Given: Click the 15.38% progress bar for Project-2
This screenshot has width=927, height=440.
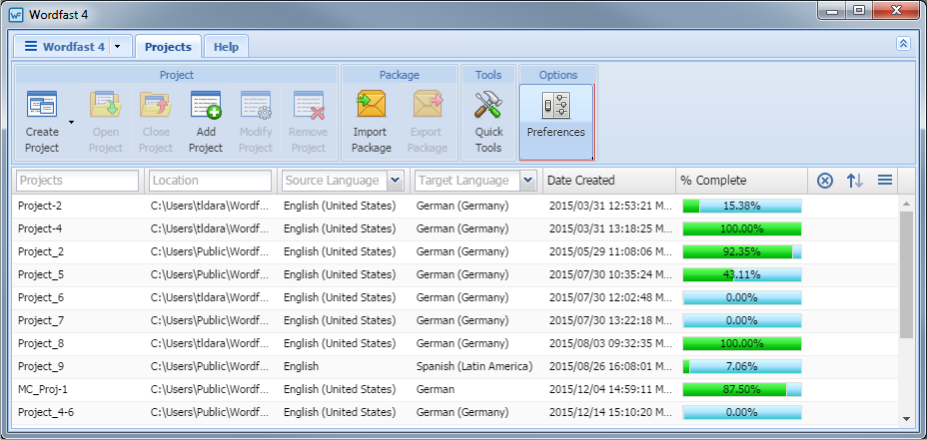Looking at the screenshot, I should 742,206.
